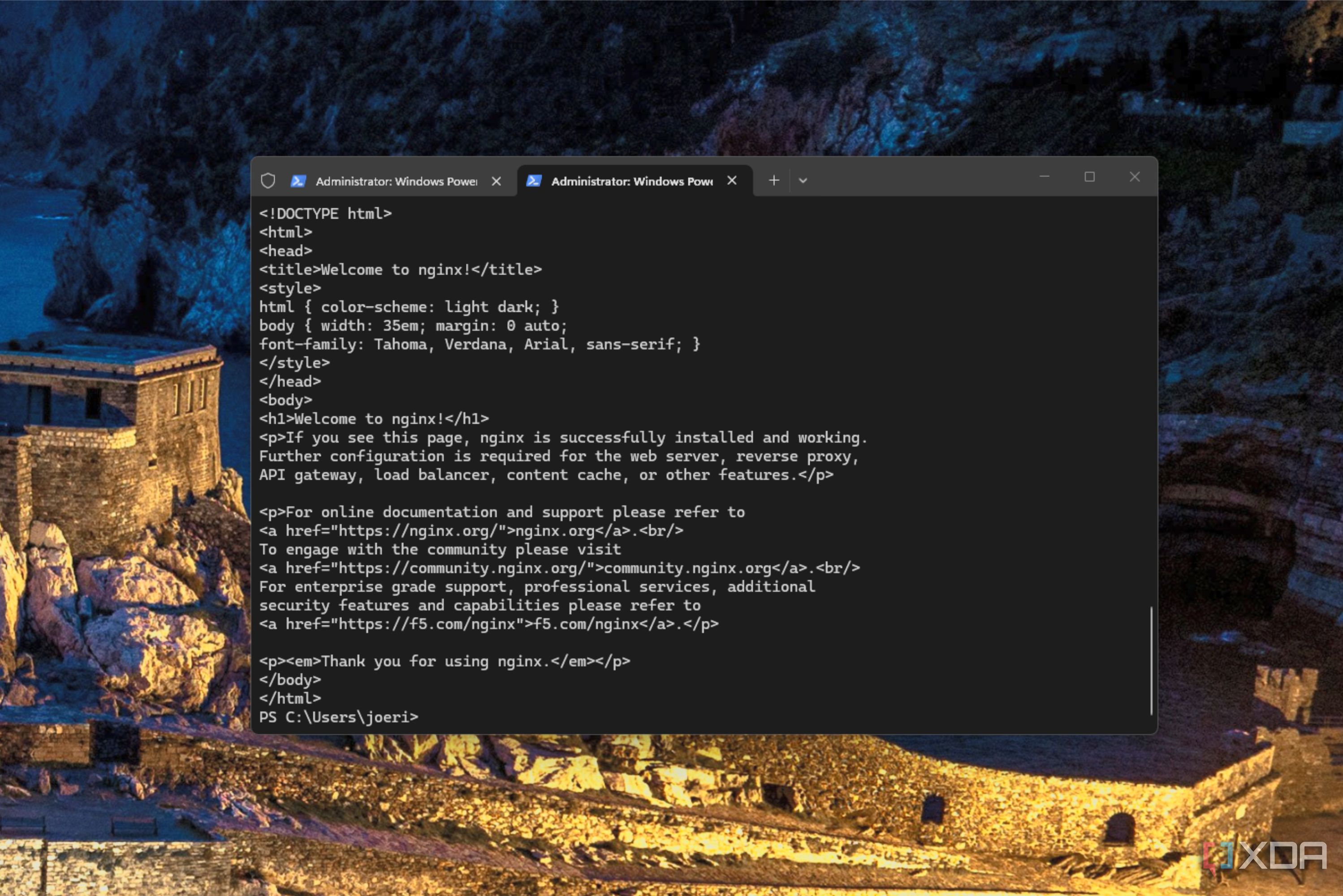Click 'API gateway, load balancer' line
The width and height of the screenshot is (1343, 896).
tap(546, 475)
